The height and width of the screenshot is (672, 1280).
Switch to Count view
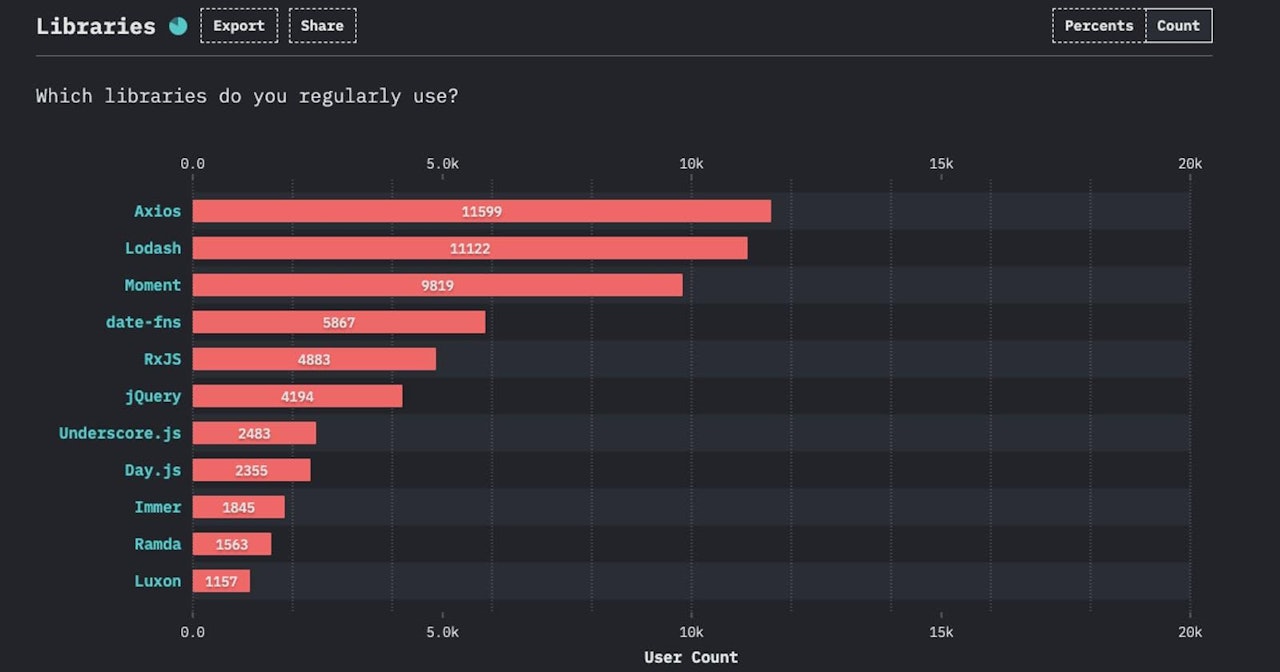click(1178, 26)
